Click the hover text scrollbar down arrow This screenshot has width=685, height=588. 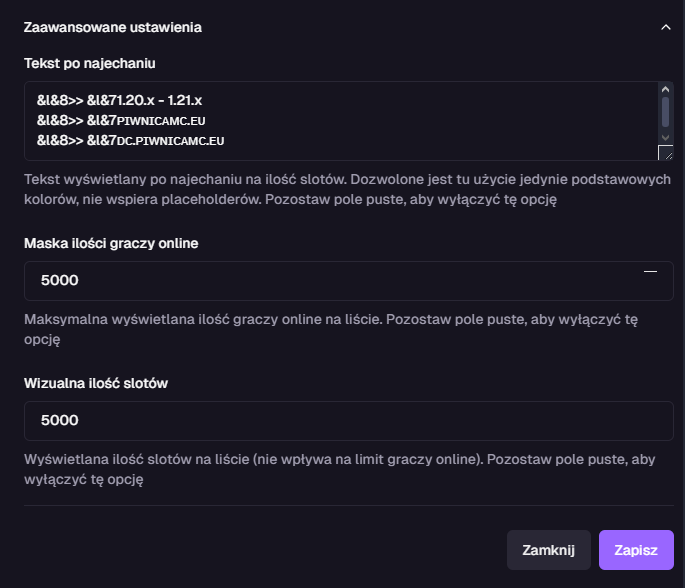665,135
